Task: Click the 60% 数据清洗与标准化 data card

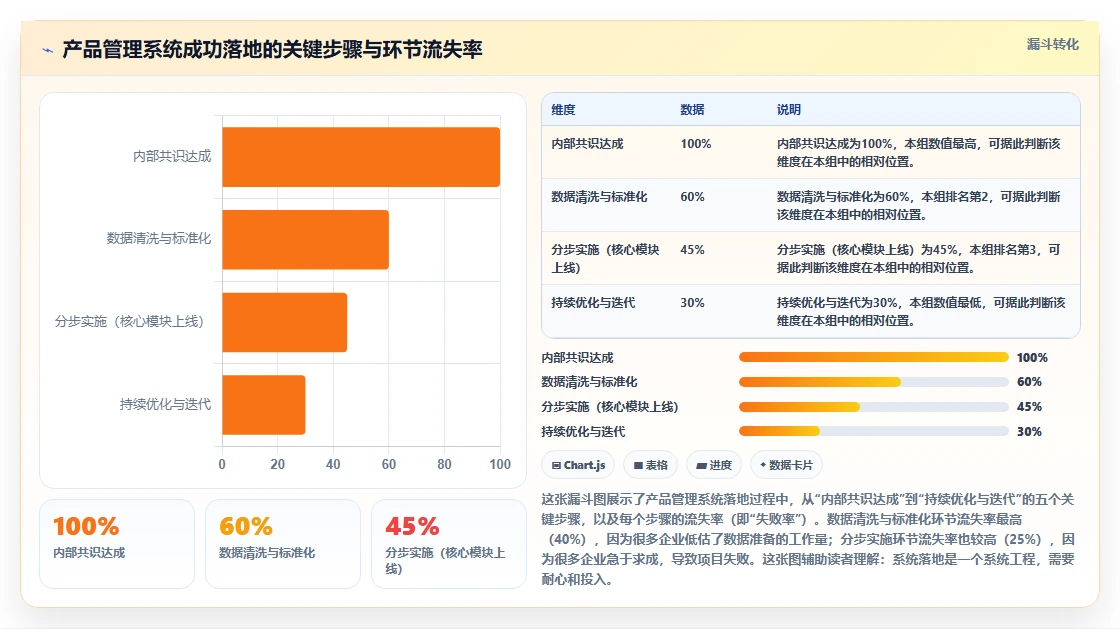Action: pyautogui.click(x=283, y=544)
